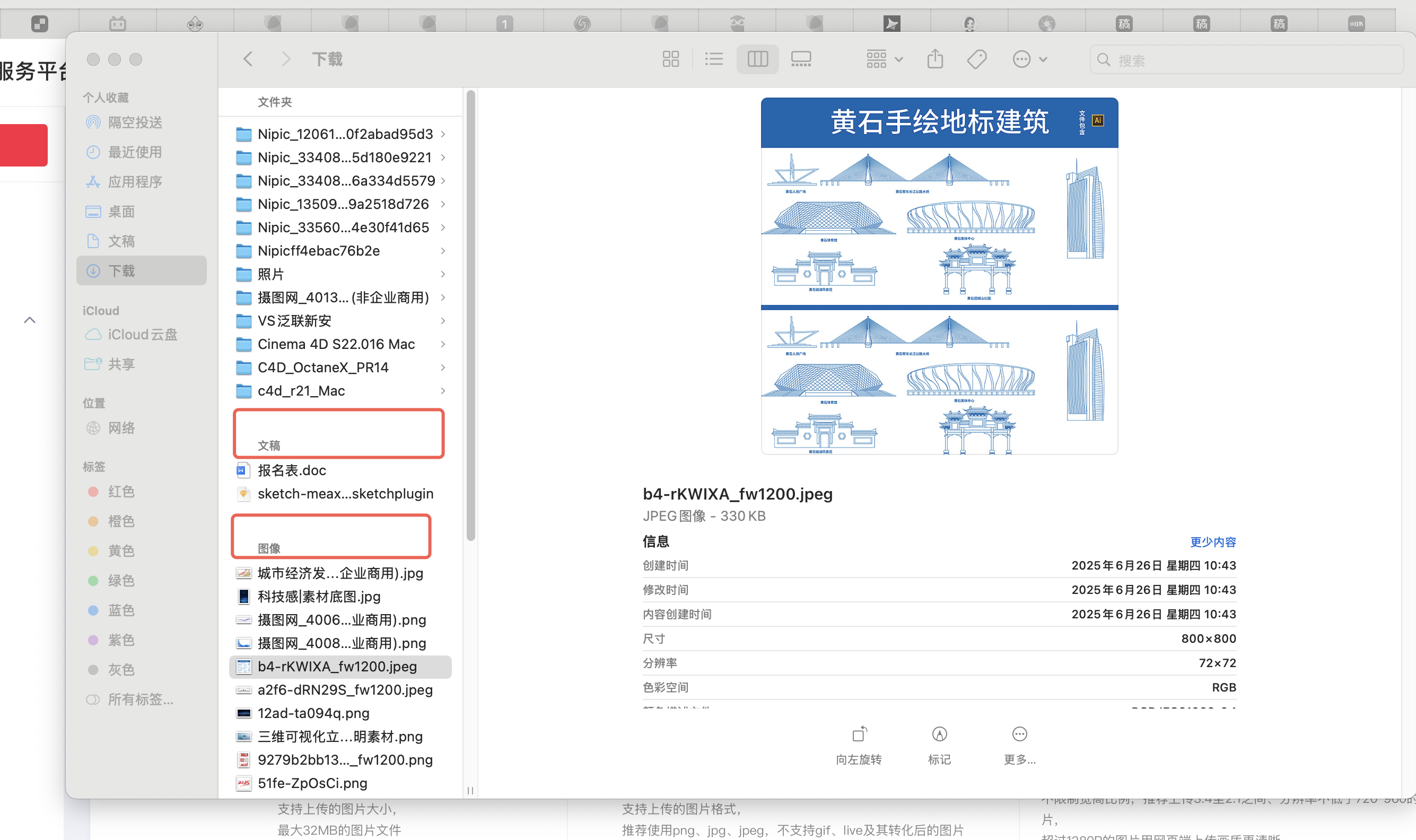Image resolution: width=1416 pixels, height=840 pixels.
Task: Click the rotate left (向左旋转) icon
Action: coord(859,734)
